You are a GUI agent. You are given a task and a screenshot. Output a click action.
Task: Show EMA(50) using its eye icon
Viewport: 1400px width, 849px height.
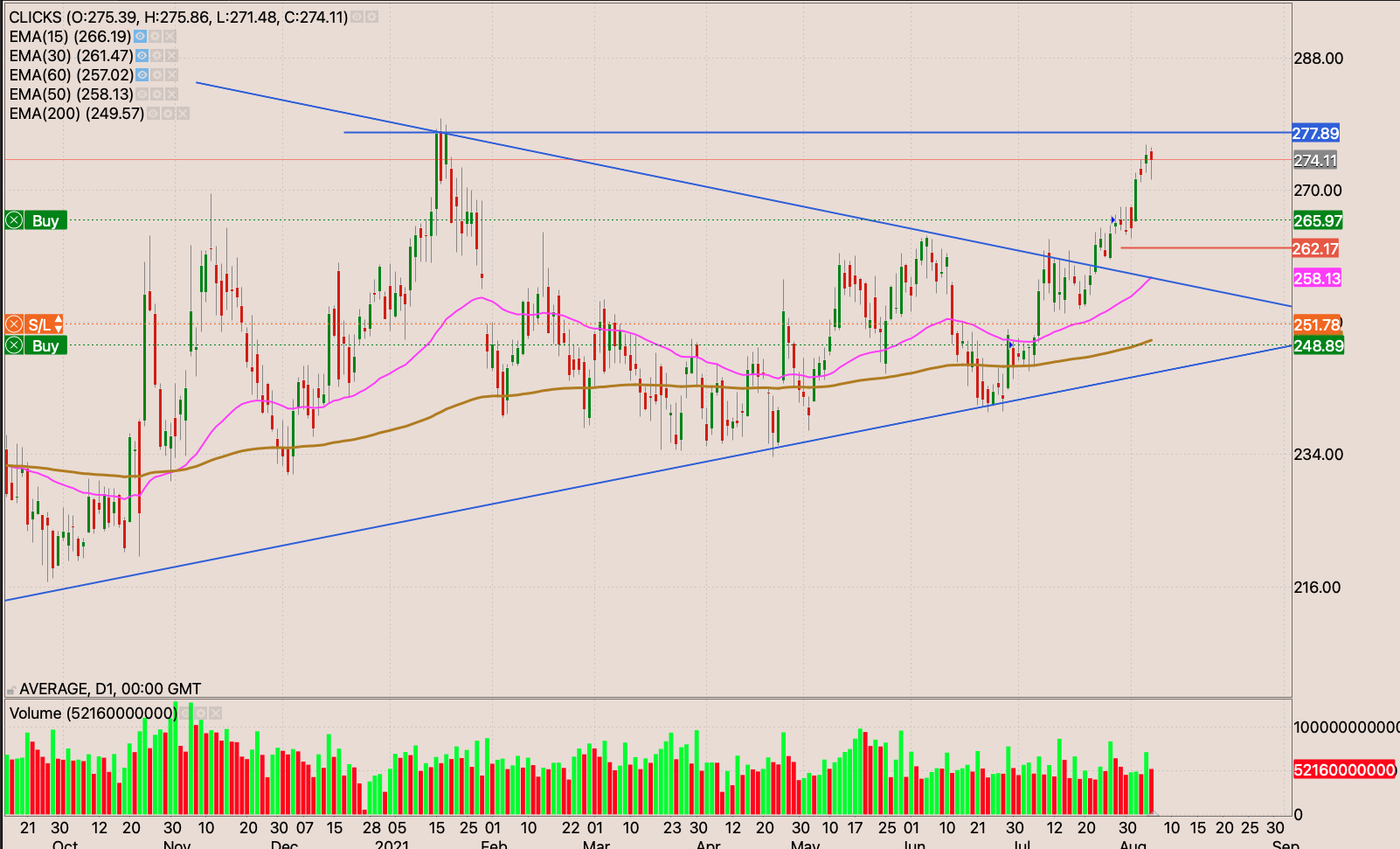pyautogui.click(x=142, y=94)
